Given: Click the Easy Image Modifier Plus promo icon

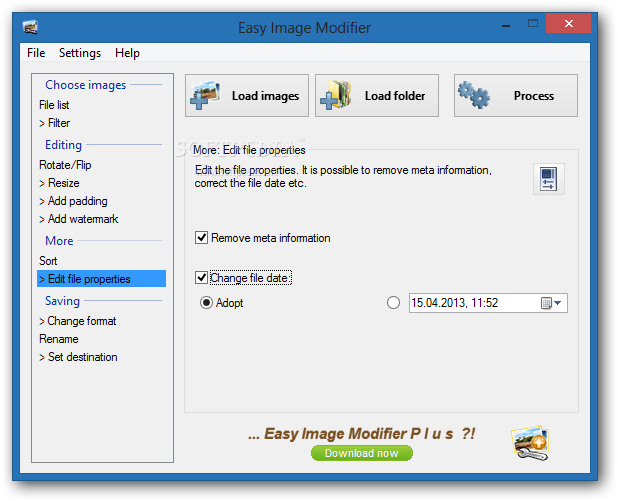Looking at the screenshot, I should [x=531, y=443].
